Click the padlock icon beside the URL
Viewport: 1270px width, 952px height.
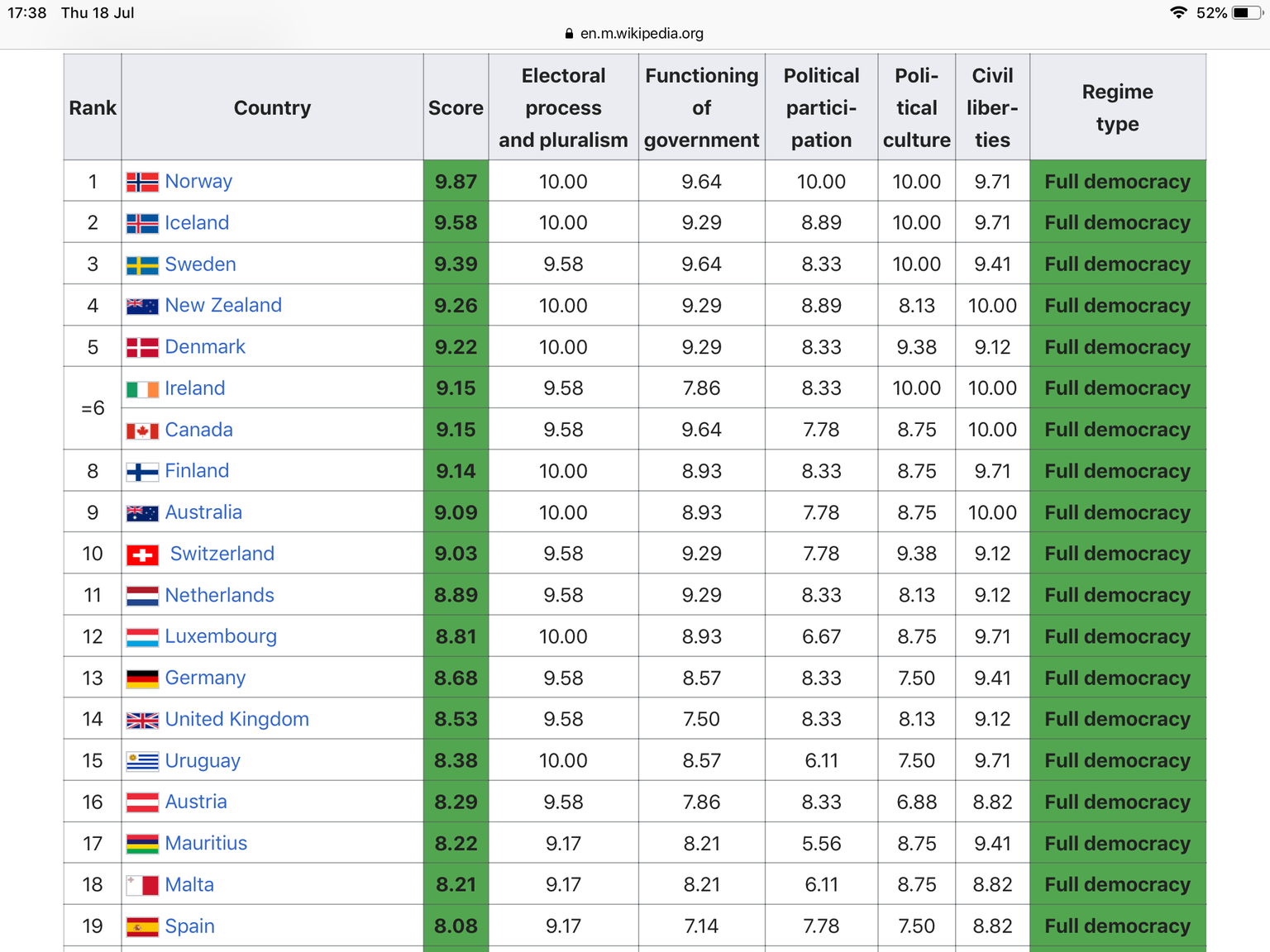pos(569,34)
